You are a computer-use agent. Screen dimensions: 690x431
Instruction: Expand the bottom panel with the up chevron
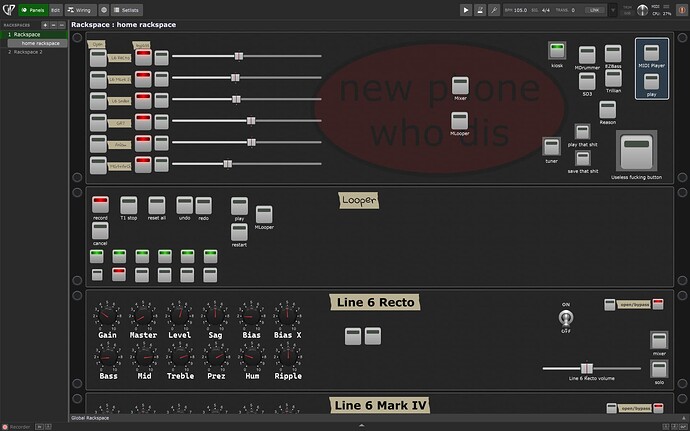(x=362, y=426)
